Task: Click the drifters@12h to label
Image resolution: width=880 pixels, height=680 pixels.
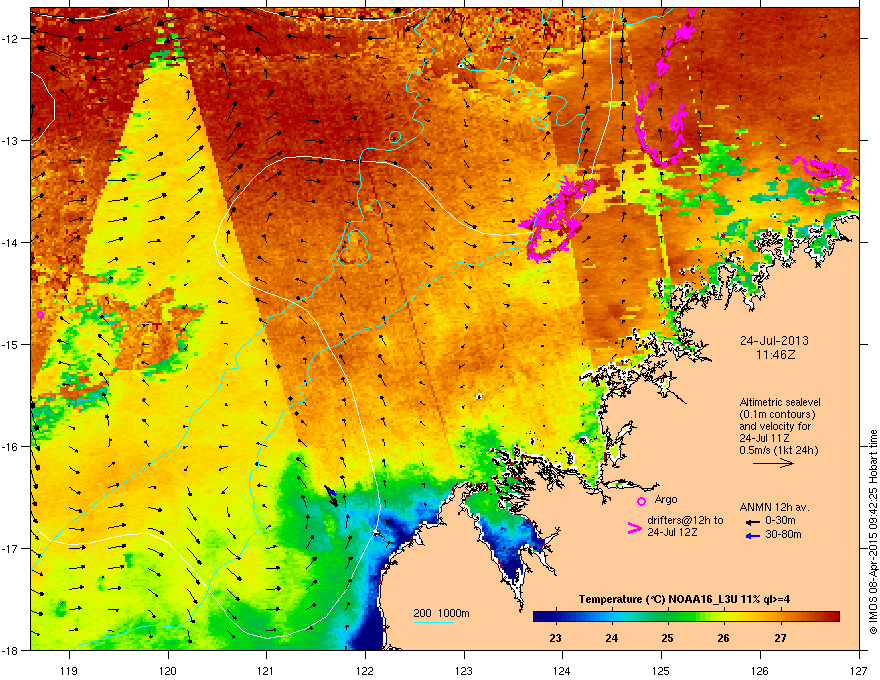Action: (685, 521)
